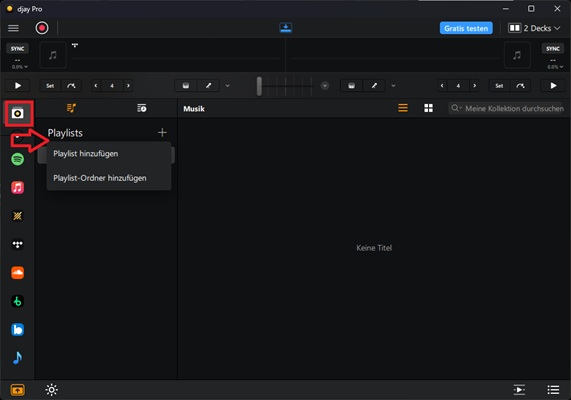Open the right deck tempo percentage dropdown

[x=555, y=67]
